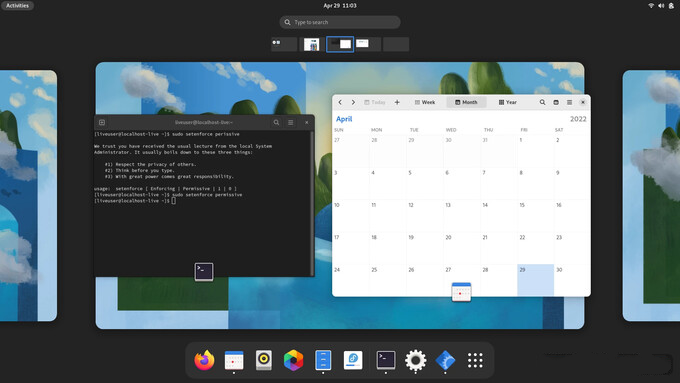Viewport: 680px width, 383px height.
Task: Launch Rhythmbox music player from dash
Action: (264, 360)
